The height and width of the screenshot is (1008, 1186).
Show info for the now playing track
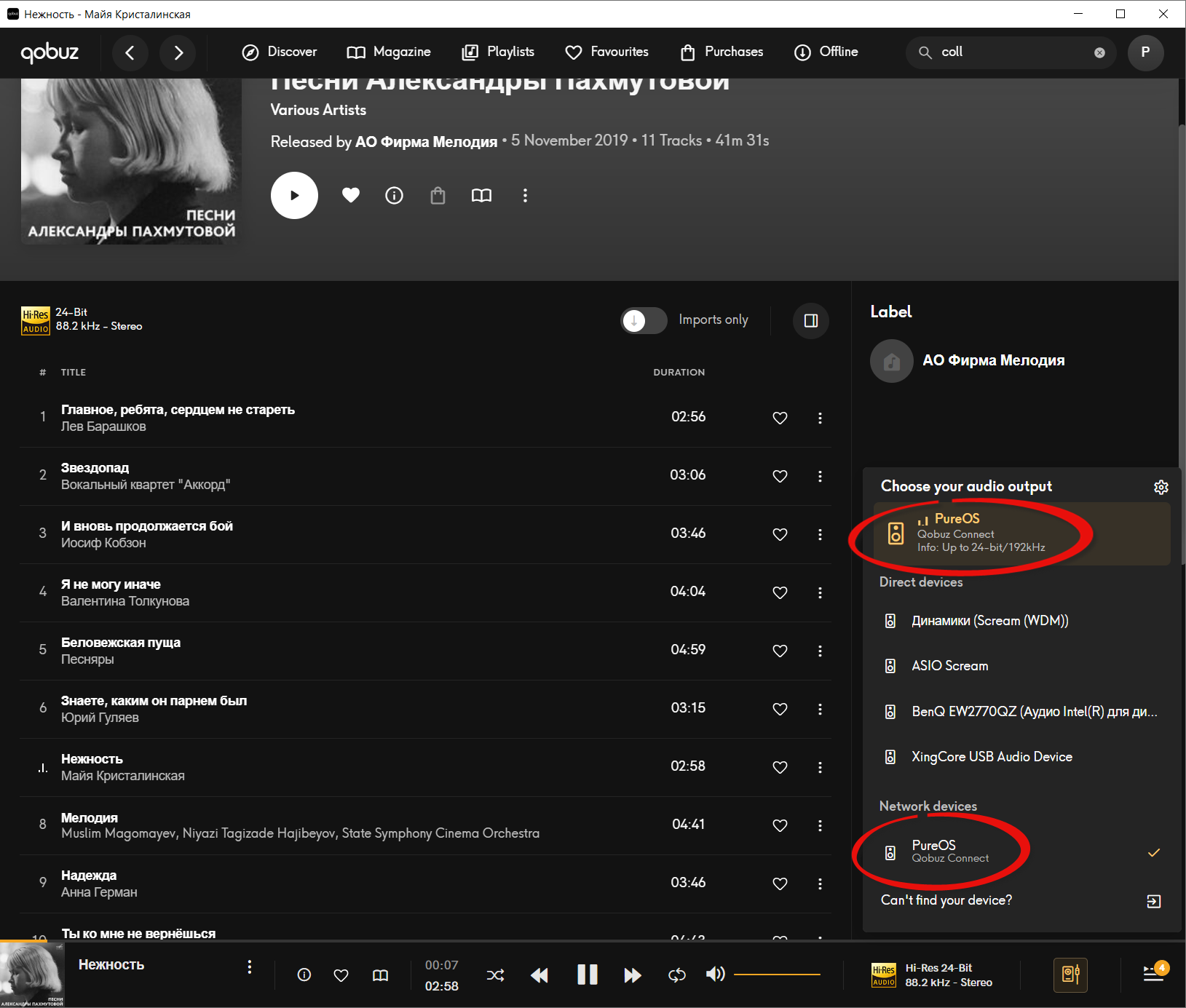tap(304, 975)
